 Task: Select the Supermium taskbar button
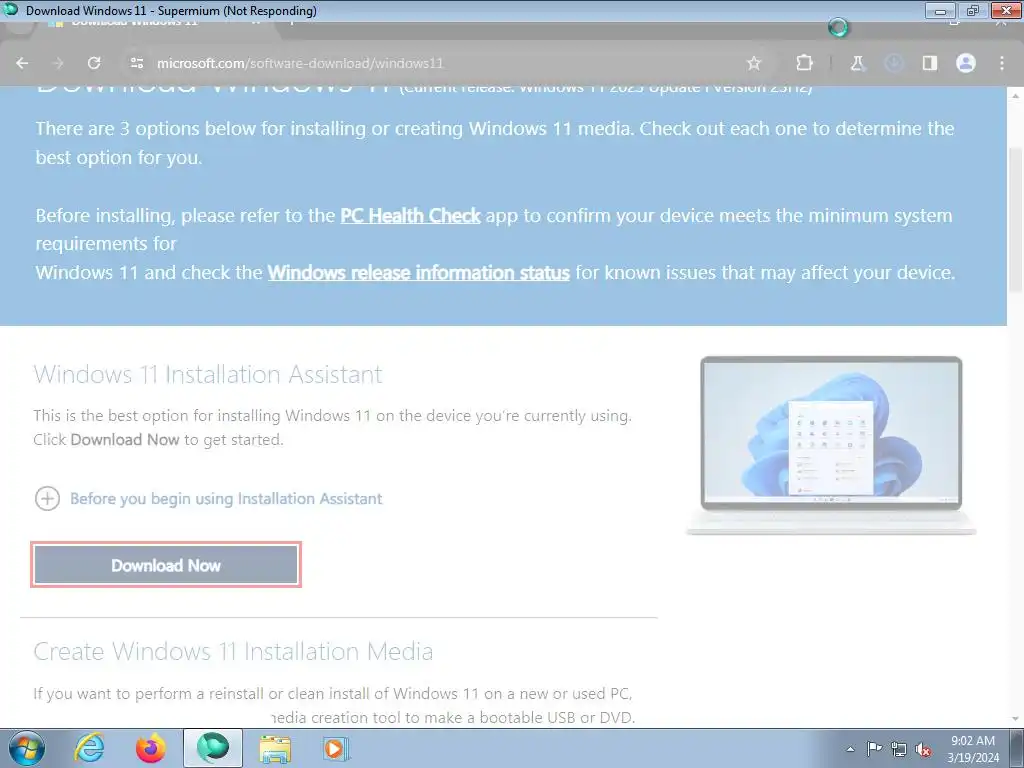click(213, 748)
